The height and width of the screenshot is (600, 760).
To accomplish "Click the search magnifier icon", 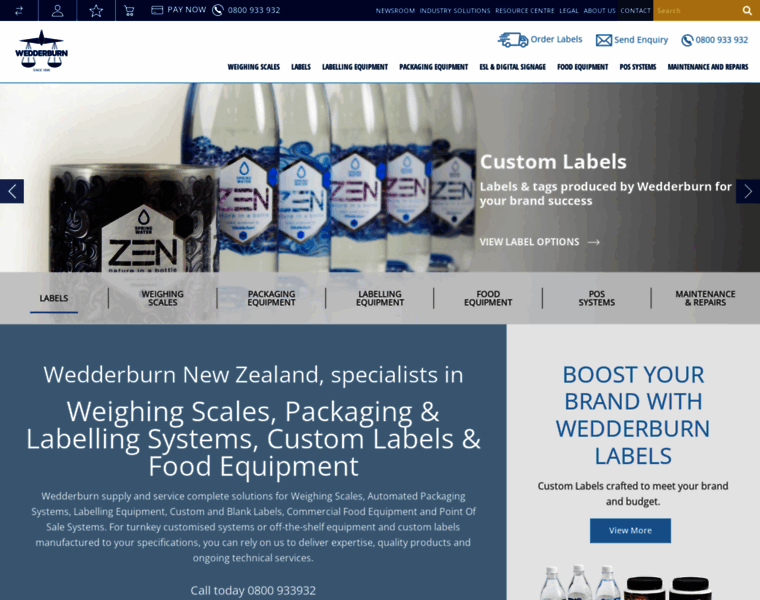I will 747,10.
